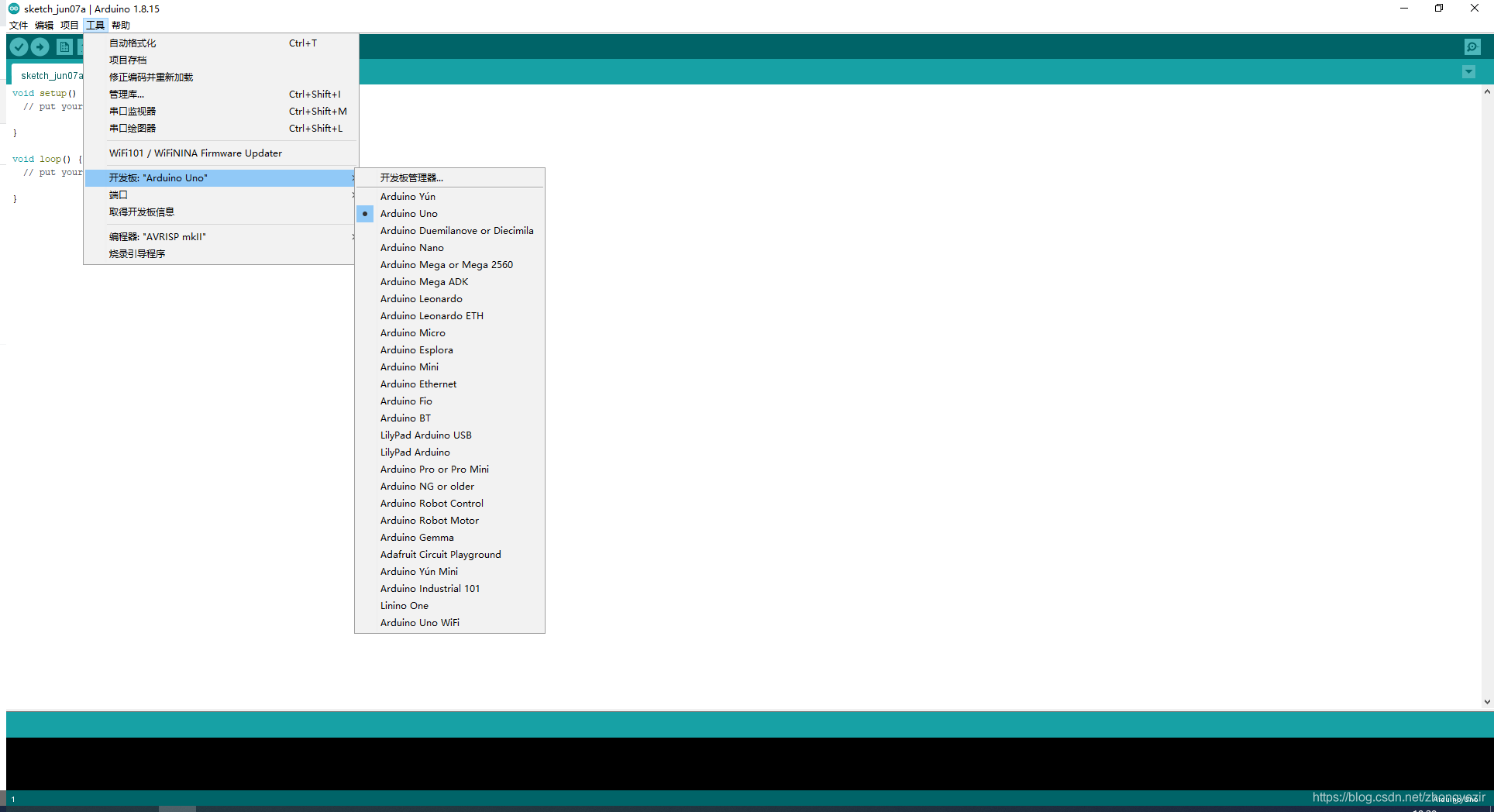
Task: Open 开发板管理器... boards manager
Action: point(449,177)
